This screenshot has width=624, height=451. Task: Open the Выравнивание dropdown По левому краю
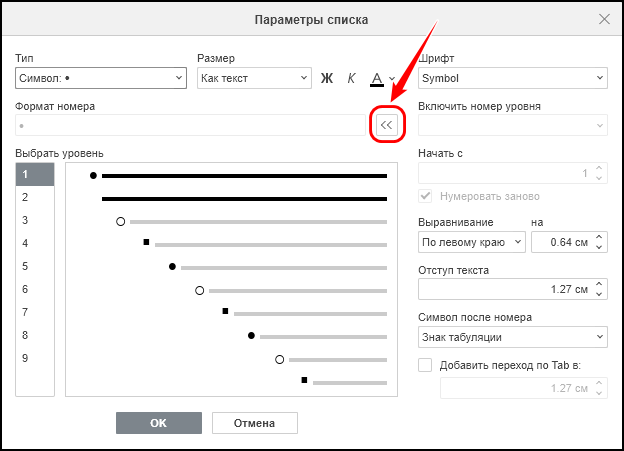click(472, 242)
